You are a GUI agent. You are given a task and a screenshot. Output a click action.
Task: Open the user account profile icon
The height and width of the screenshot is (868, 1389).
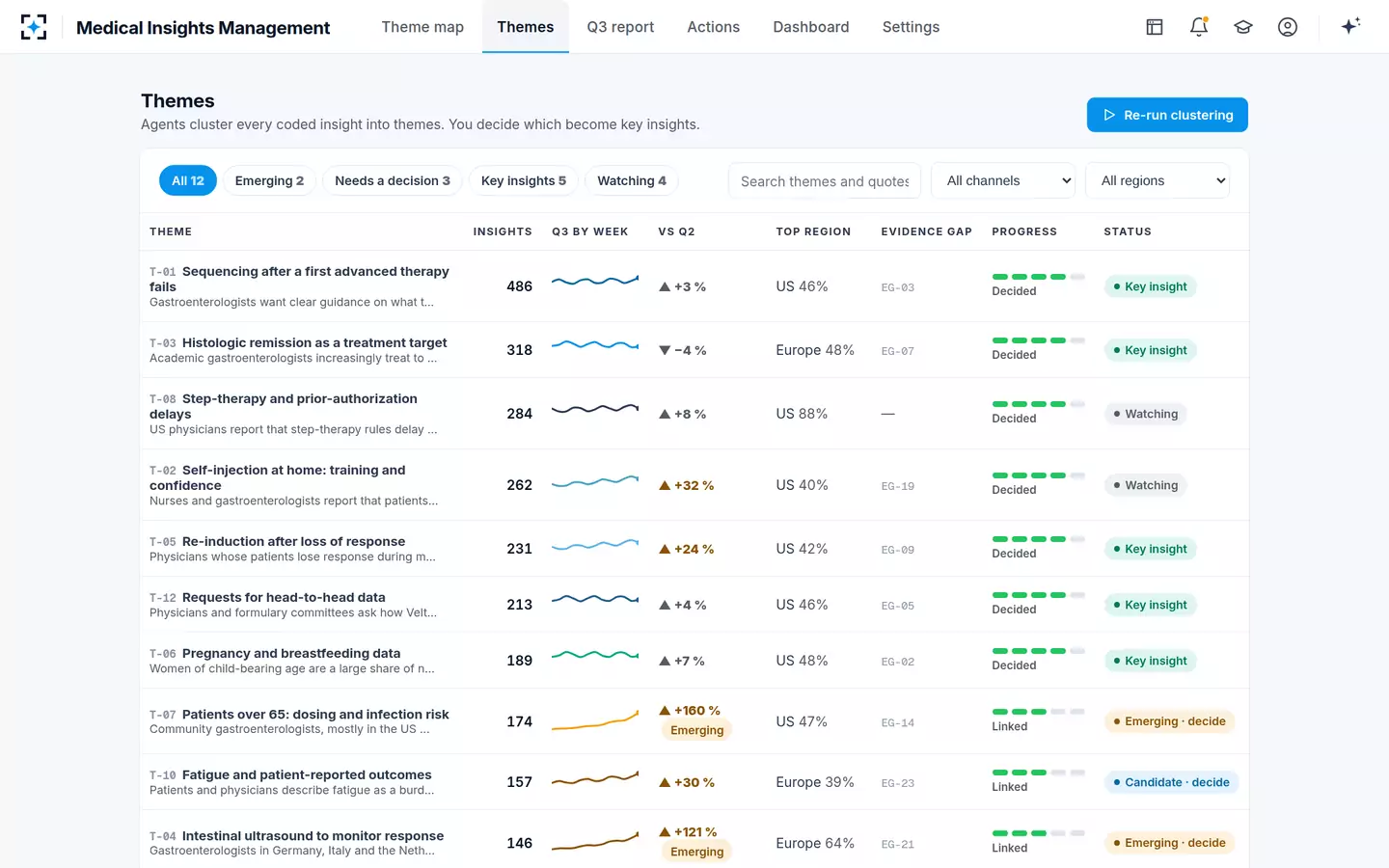coord(1288,27)
